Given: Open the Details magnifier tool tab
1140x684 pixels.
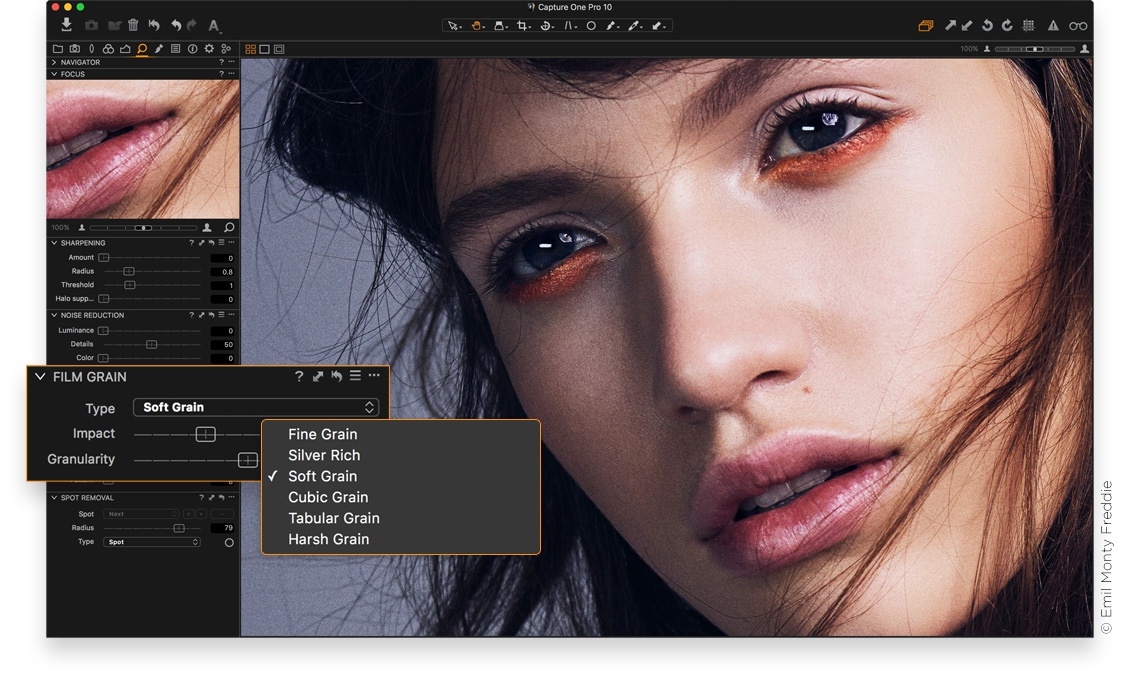Looking at the screenshot, I should point(142,48).
